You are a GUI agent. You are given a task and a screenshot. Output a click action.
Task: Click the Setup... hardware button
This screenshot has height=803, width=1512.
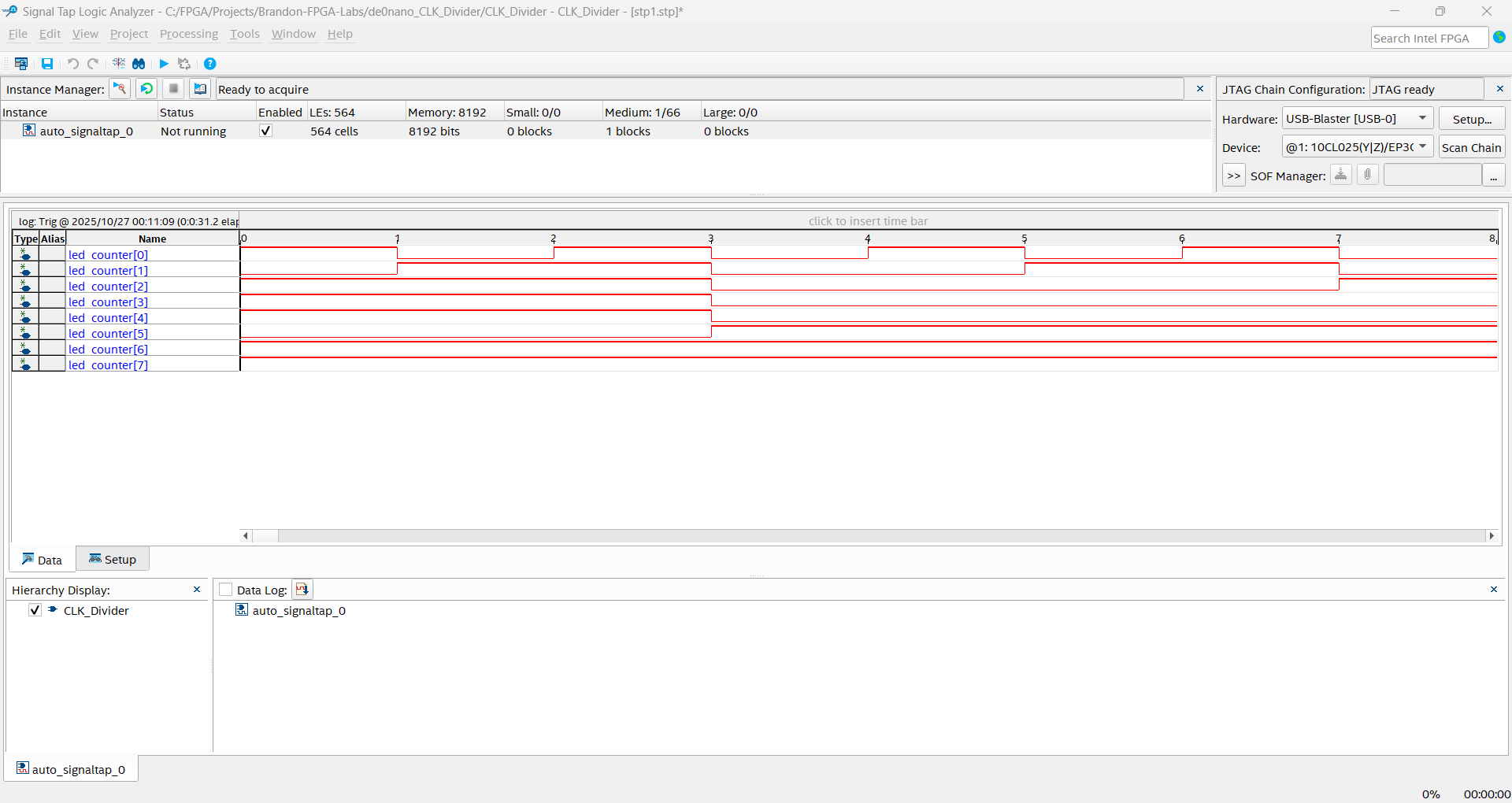[1472, 119]
